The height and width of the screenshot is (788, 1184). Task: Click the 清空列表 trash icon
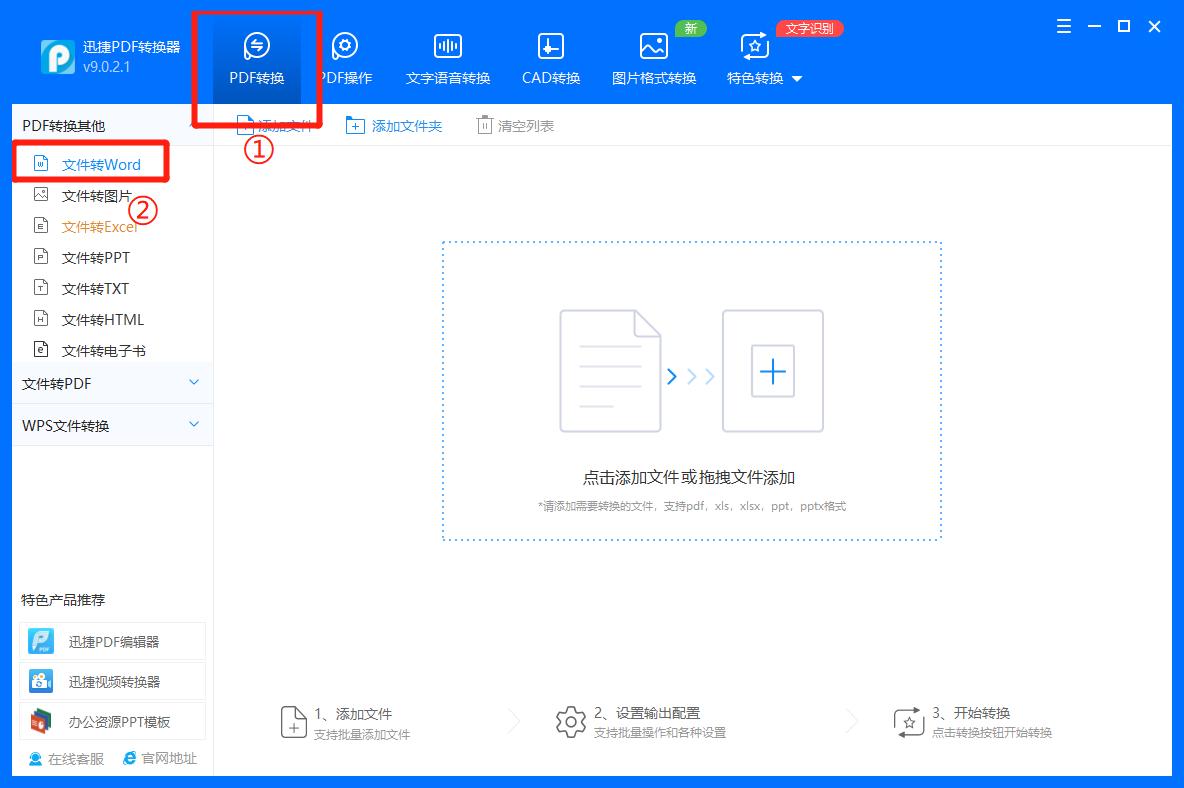point(485,124)
